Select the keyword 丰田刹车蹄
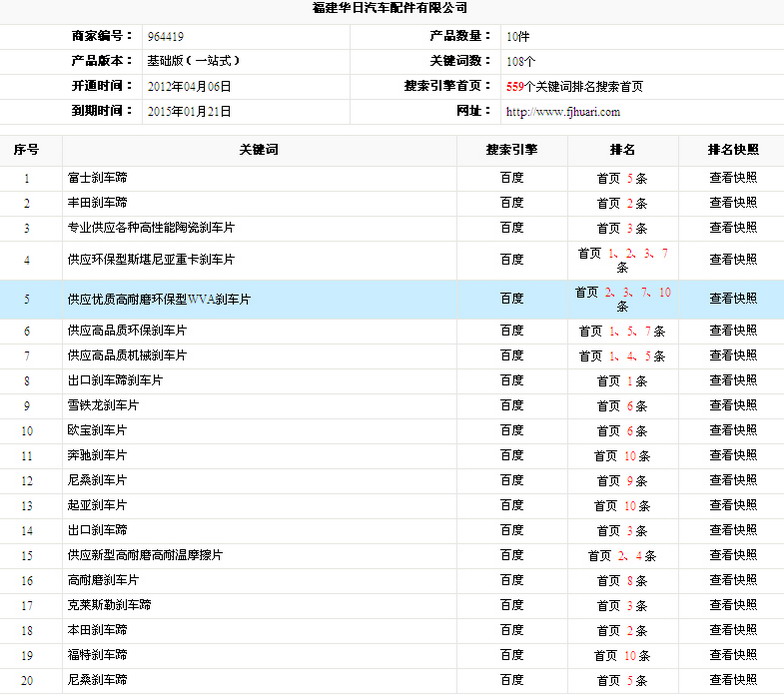 click(x=98, y=203)
